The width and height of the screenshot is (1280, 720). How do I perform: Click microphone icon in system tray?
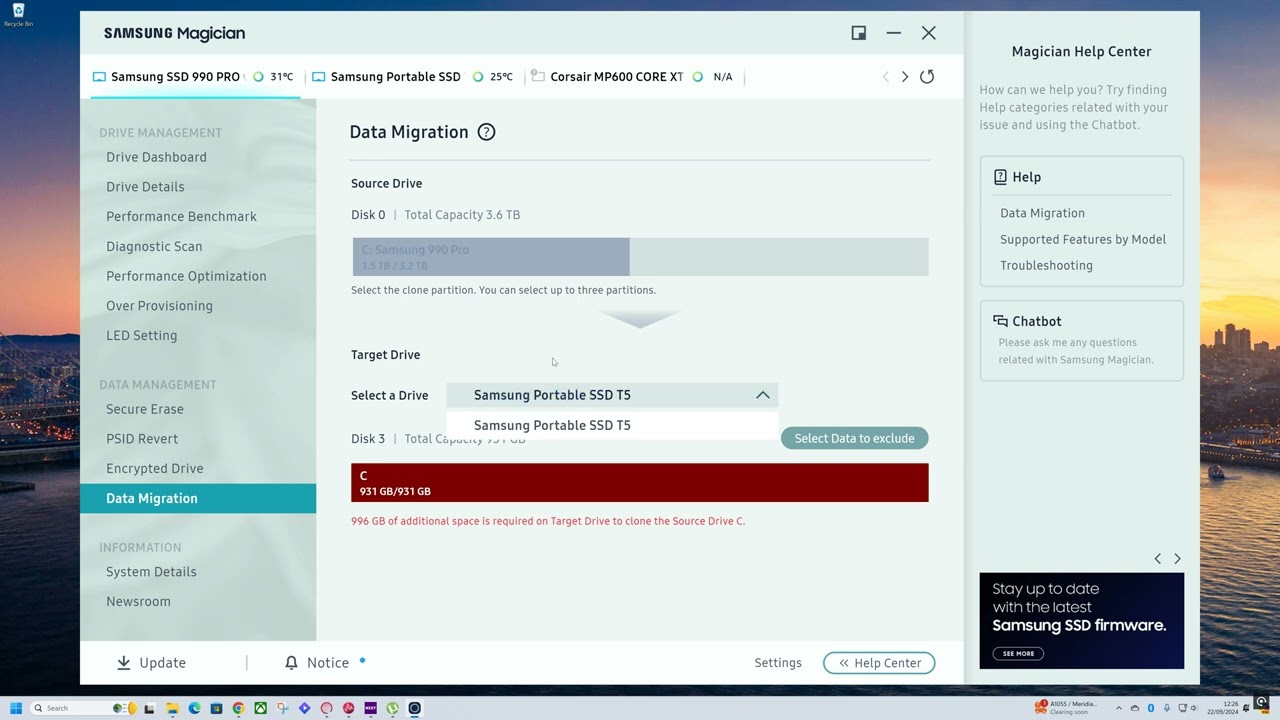pyautogui.click(x=1167, y=708)
